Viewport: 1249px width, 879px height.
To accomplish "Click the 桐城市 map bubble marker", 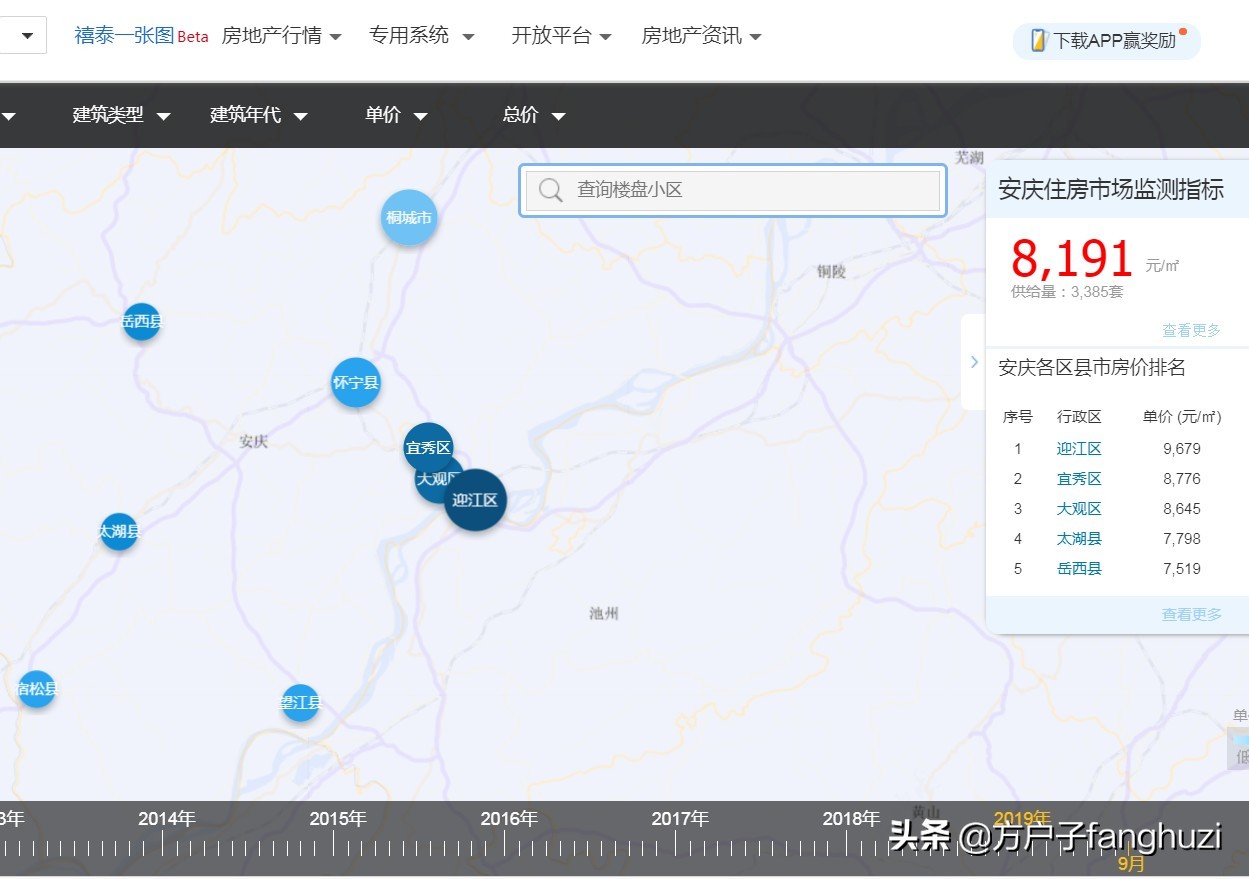I will click(409, 217).
